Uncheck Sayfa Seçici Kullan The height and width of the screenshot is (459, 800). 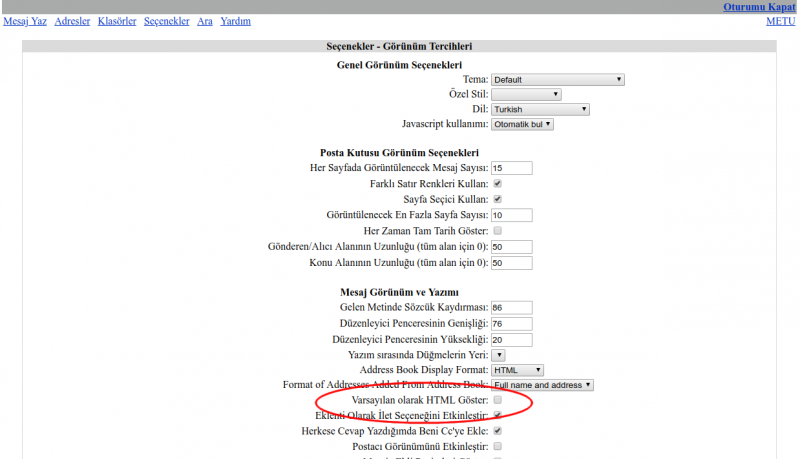click(x=497, y=199)
